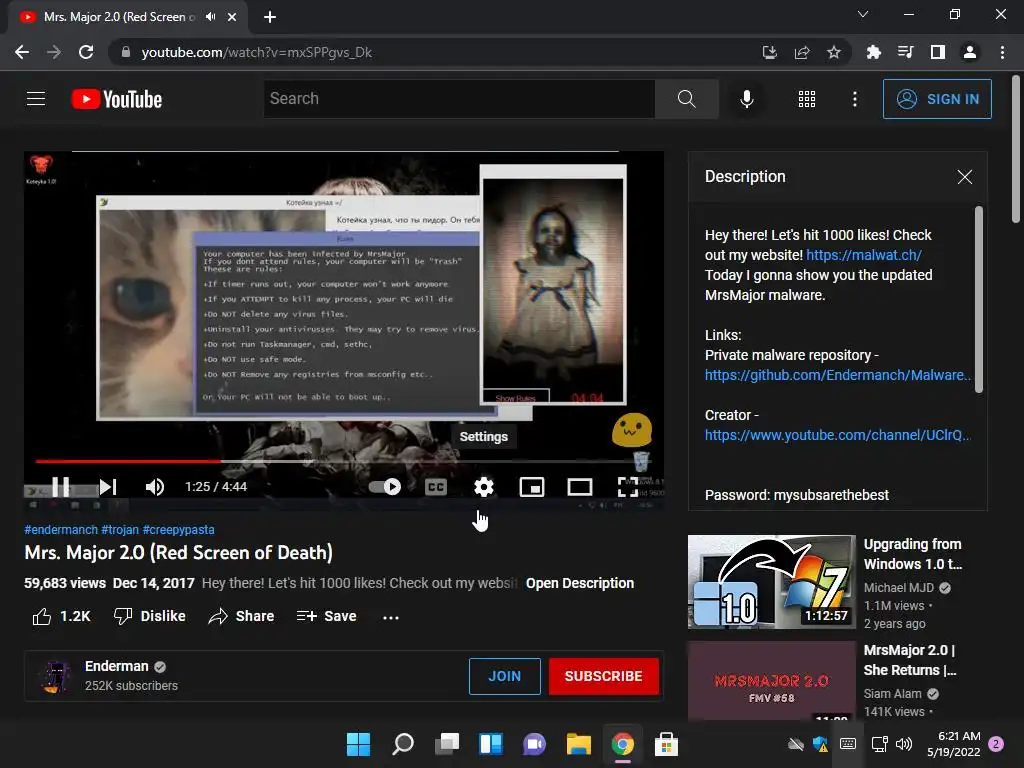
Task: Open more actions ellipsis below video
Action: [391, 617]
